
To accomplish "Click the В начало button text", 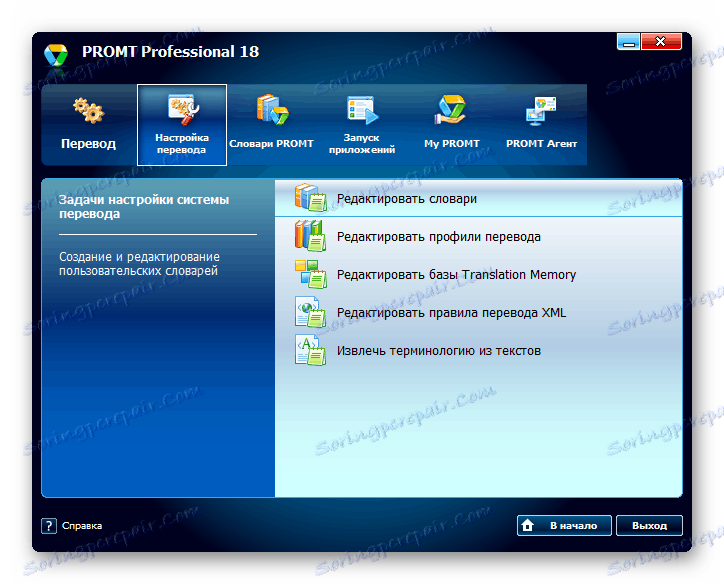I will click(573, 525).
